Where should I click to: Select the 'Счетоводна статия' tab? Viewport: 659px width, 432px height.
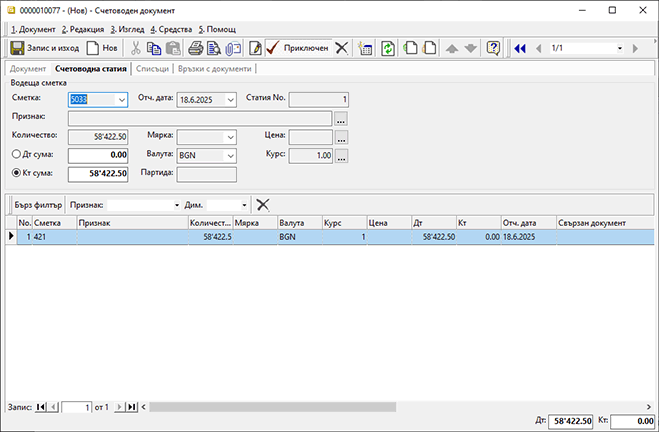[91, 68]
